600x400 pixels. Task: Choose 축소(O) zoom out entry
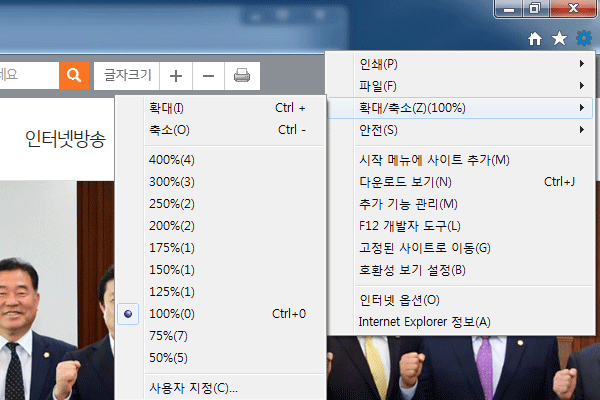tap(221, 130)
